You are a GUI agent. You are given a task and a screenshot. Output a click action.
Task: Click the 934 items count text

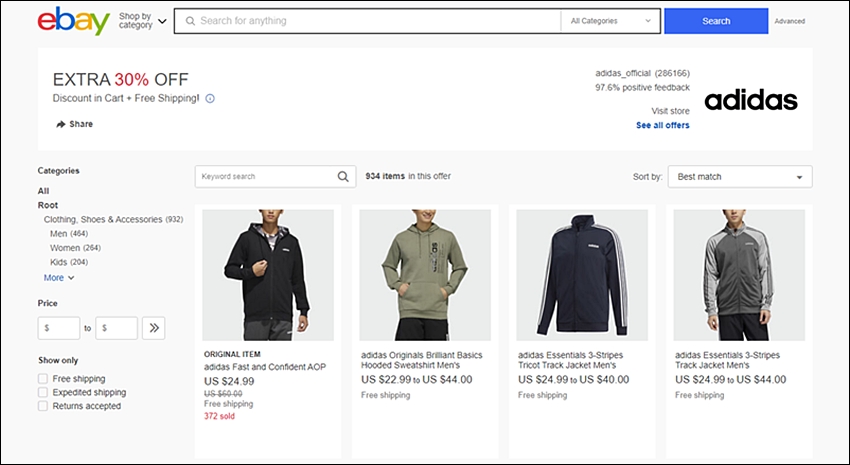(x=385, y=176)
